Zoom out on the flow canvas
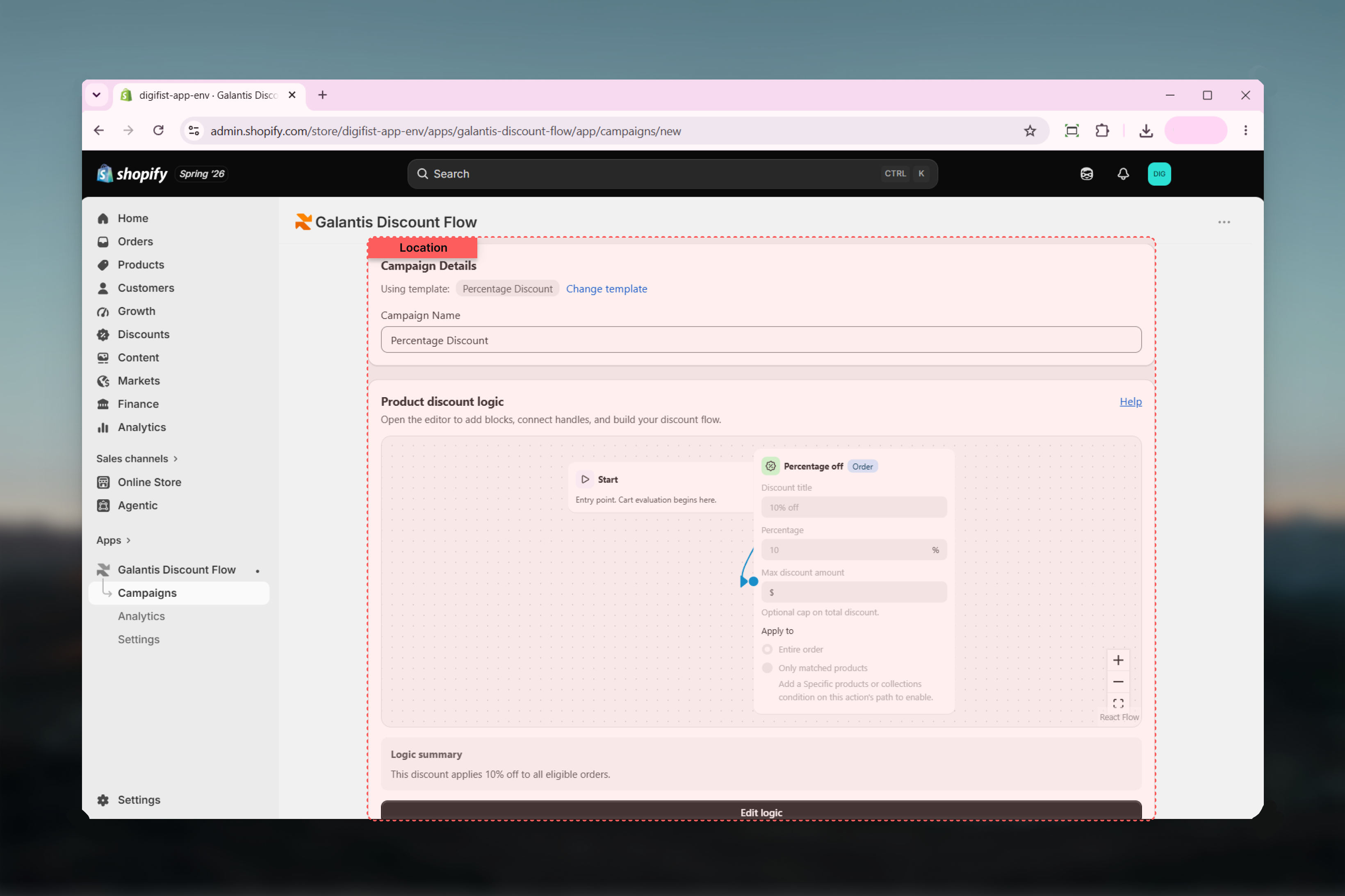This screenshot has width=1345, height=896. point(1117,682)
